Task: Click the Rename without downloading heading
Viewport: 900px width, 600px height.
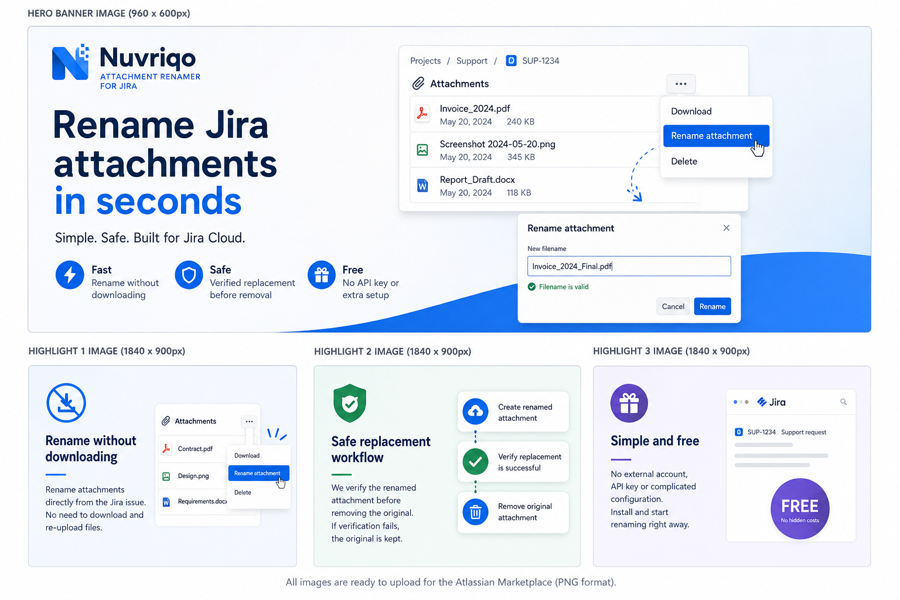Action: click(x=91, y=448)
